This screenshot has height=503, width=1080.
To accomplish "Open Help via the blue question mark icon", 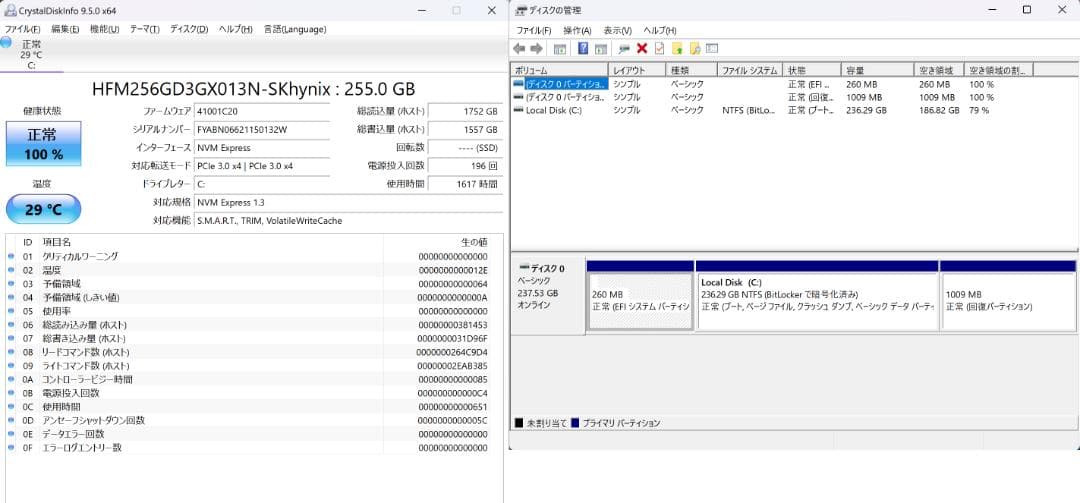I will pos(583,48).
